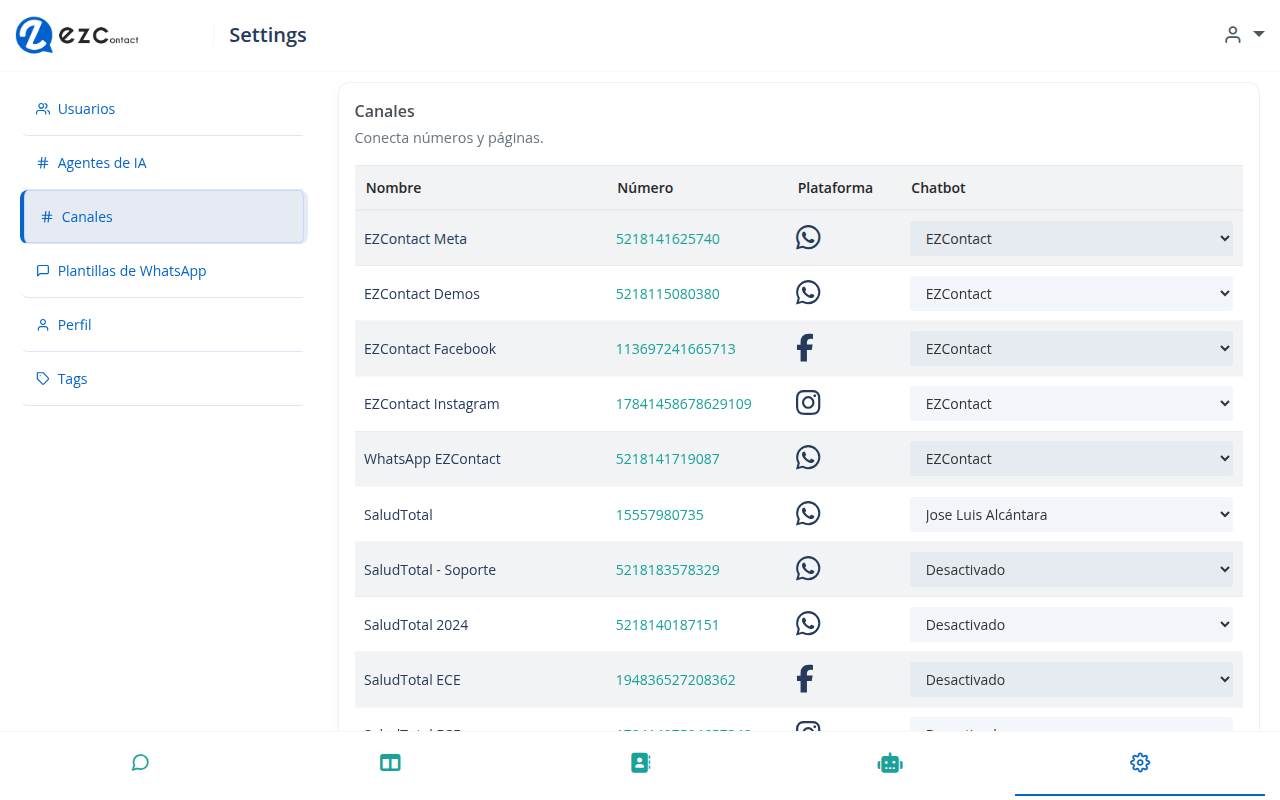Open the chat conversations icon in bottom bar
Viewport: 1280px width, 800px height.
tap(140, 762)
